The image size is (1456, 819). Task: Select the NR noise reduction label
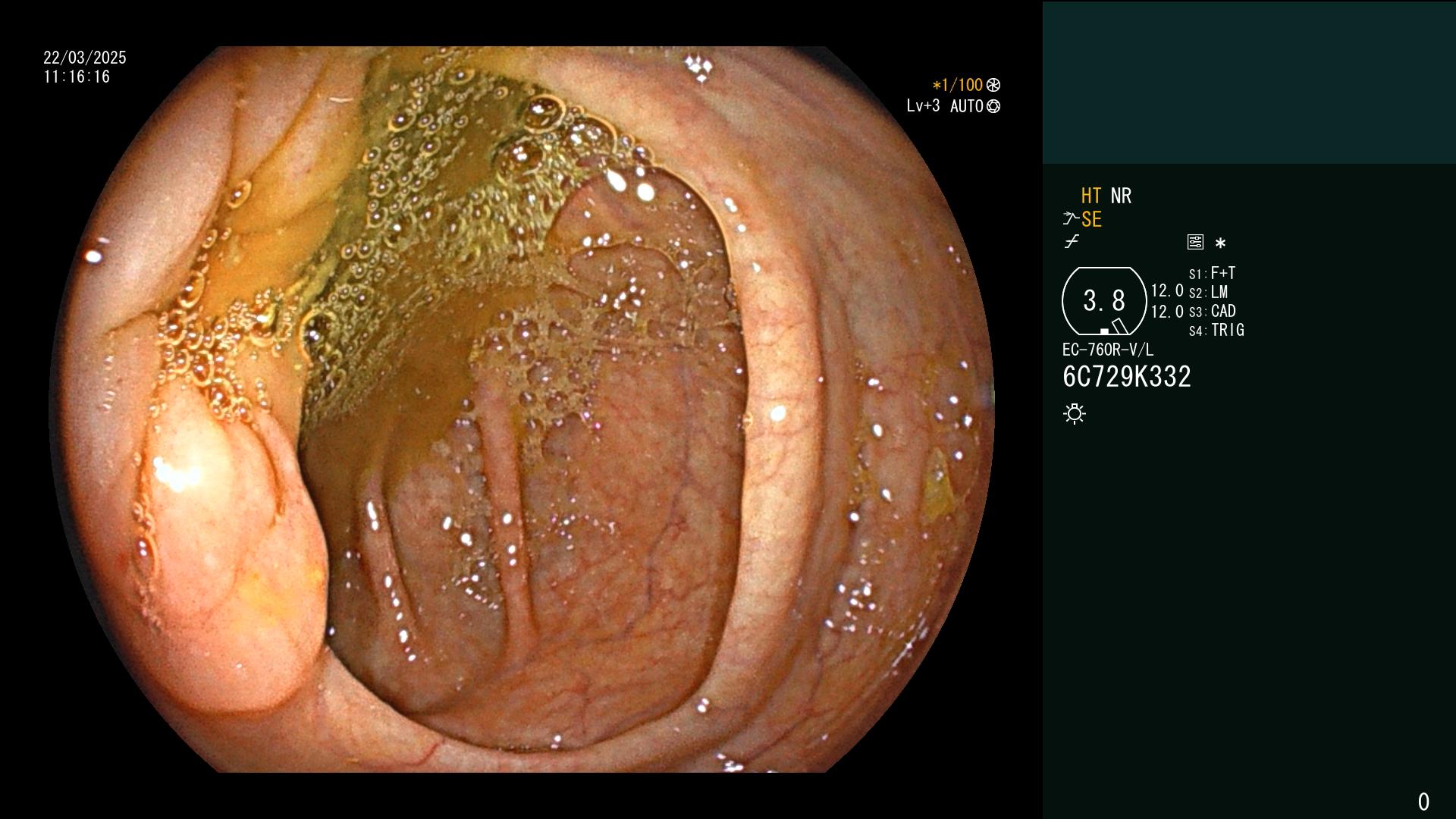tap(1121, 196)
